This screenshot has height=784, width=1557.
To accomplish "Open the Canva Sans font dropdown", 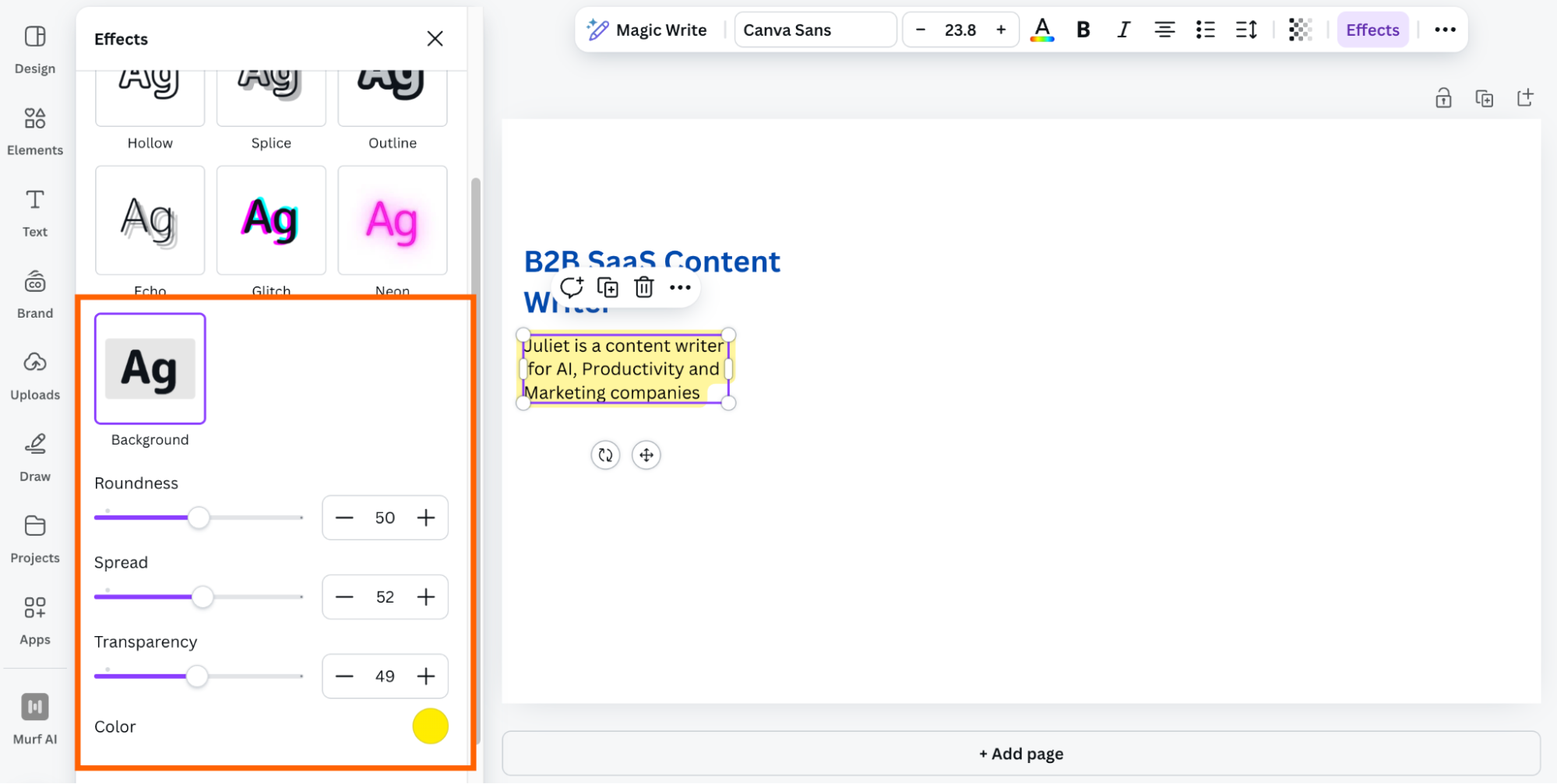I will tap(815, 30).
